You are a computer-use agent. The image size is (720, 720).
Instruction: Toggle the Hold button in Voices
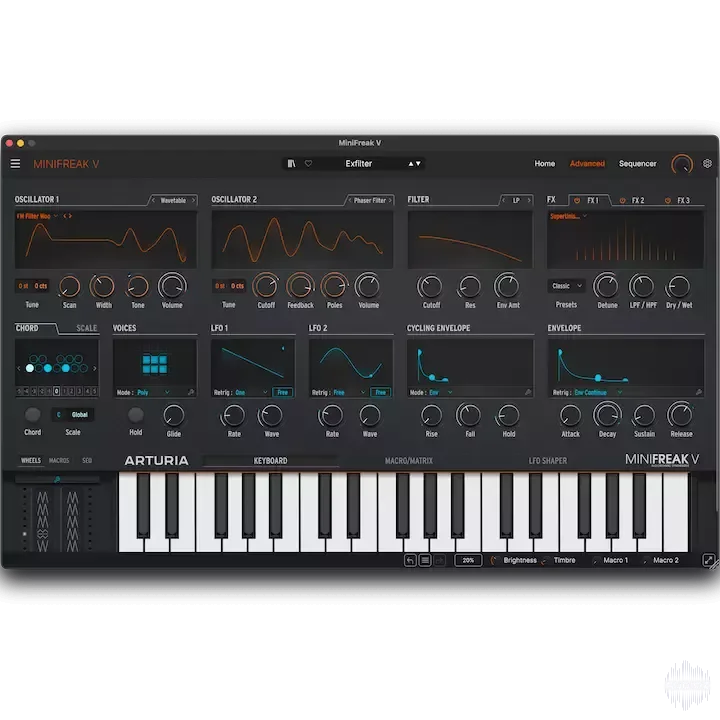coord(135,415)
